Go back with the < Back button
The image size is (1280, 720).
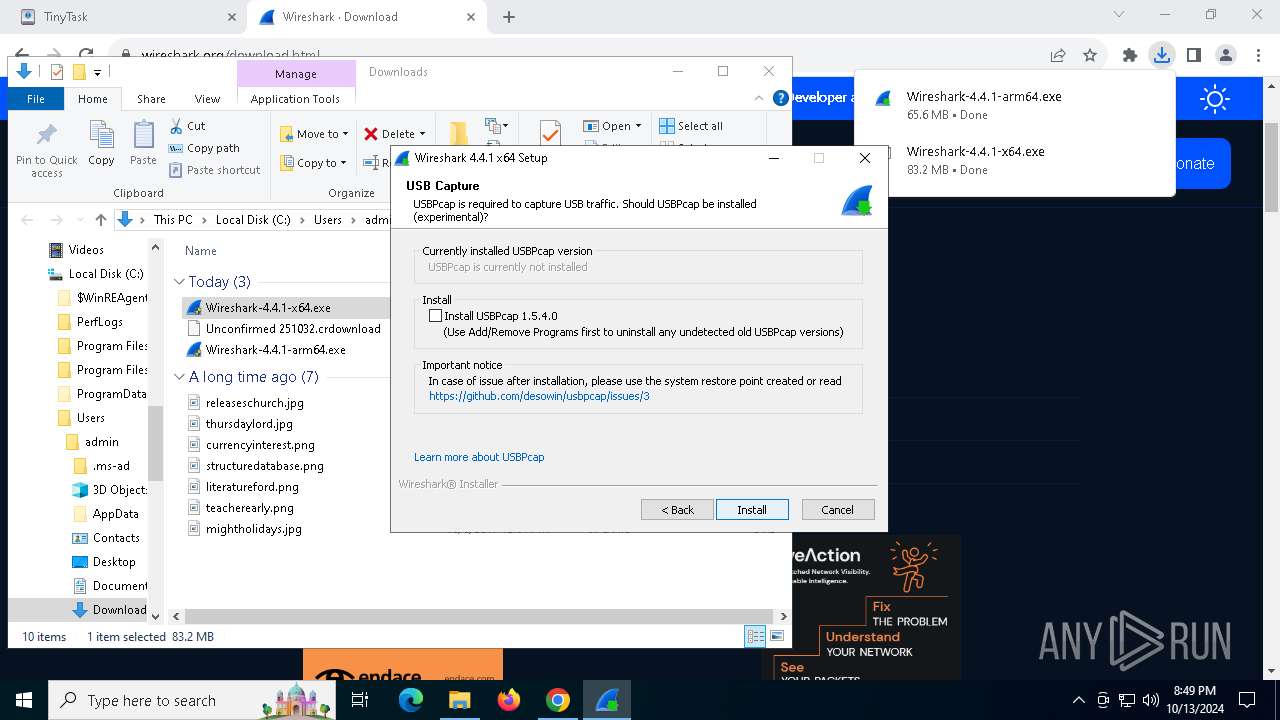point(677,510)
